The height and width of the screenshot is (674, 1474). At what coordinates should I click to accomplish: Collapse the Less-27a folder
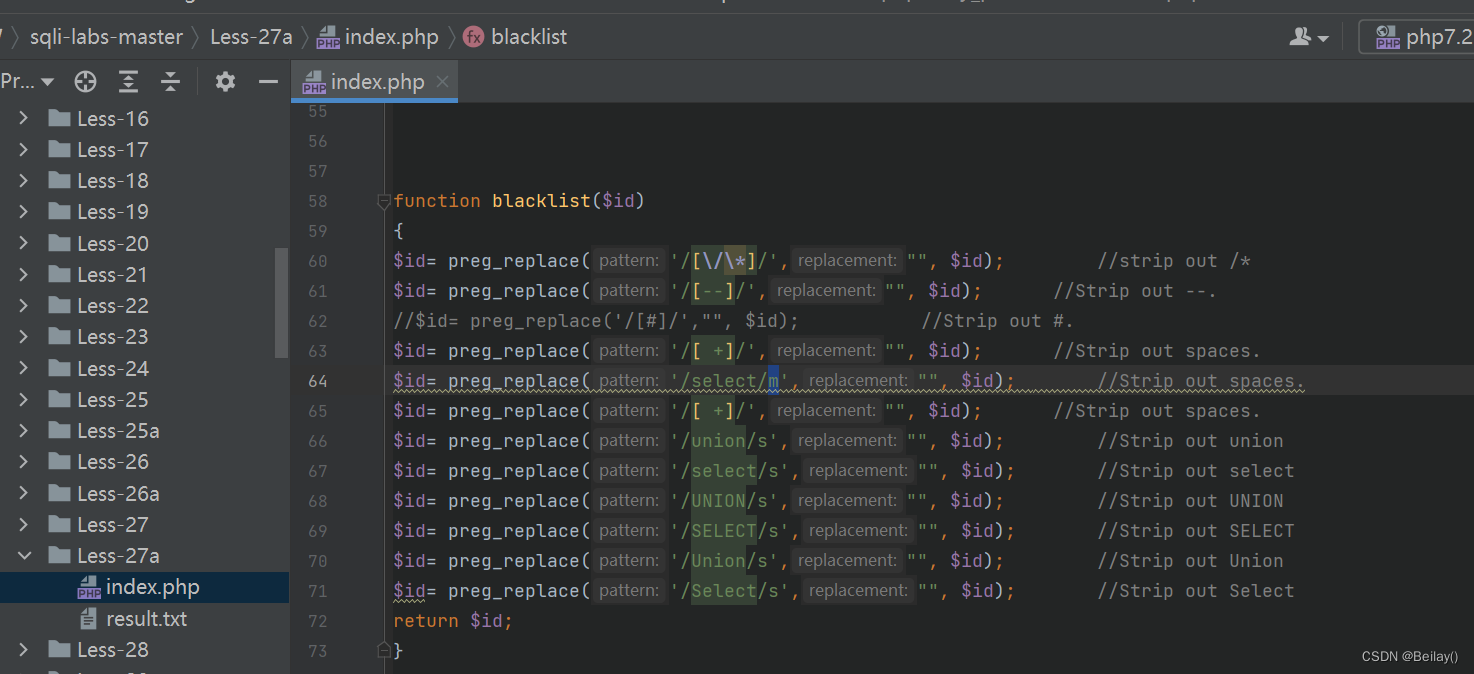[24, 556]
